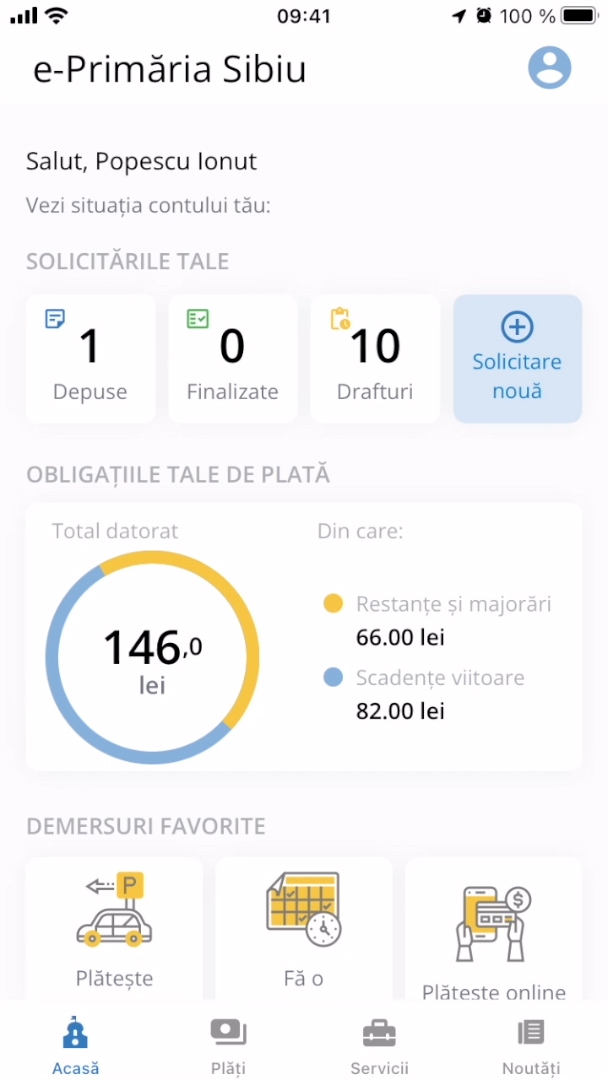Screen dimensions: 608x1080
Task: Open the Drafturi card showing 10
Action: tap(375, 359)
